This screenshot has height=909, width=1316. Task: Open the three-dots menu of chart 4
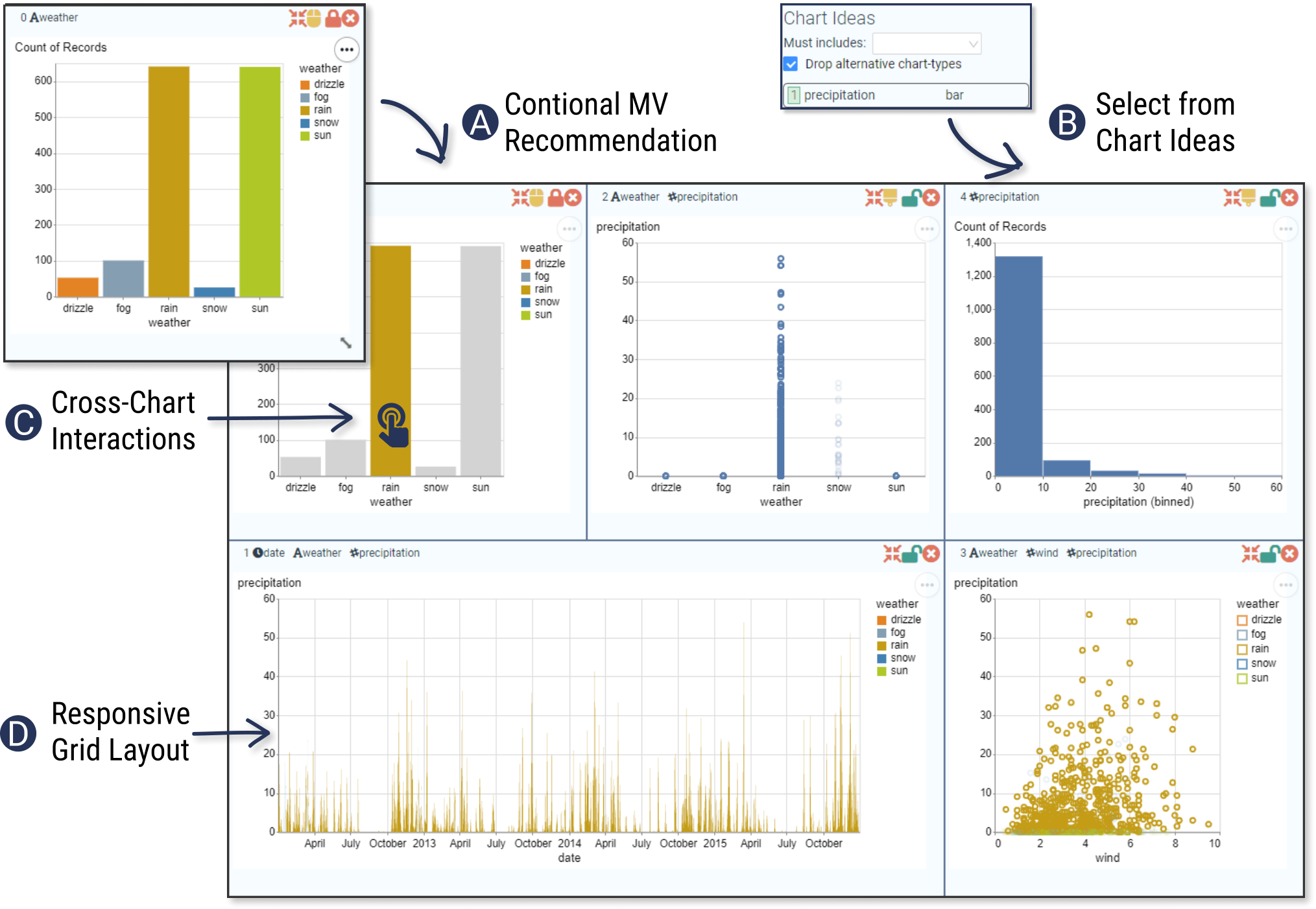1286,229
